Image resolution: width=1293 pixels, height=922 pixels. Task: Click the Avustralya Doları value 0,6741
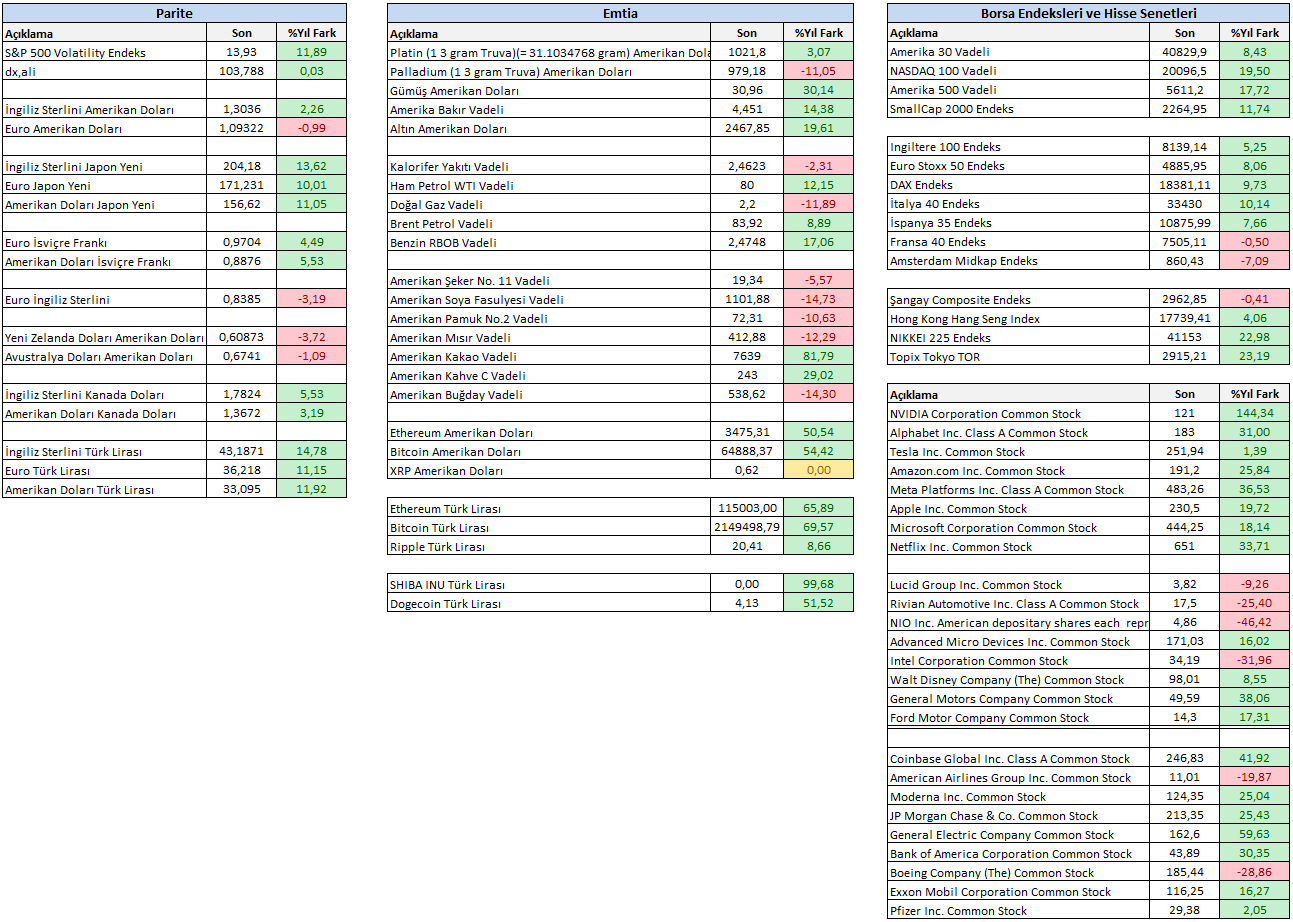(241, 356)
